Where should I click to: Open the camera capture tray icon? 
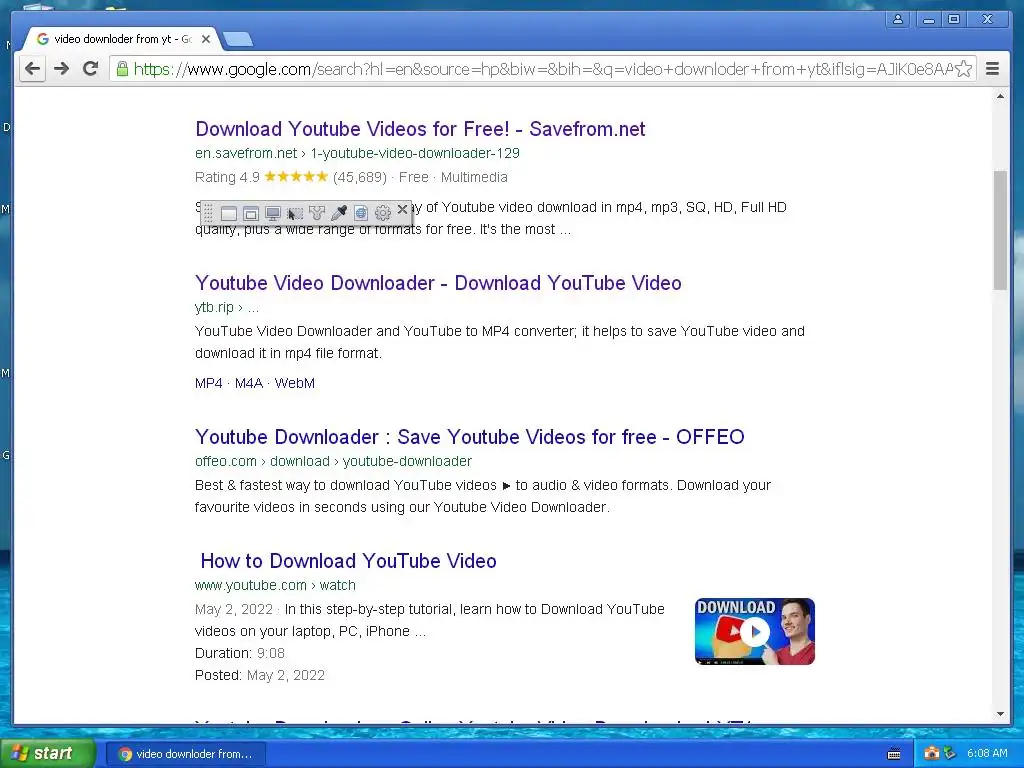coord(931,754)
